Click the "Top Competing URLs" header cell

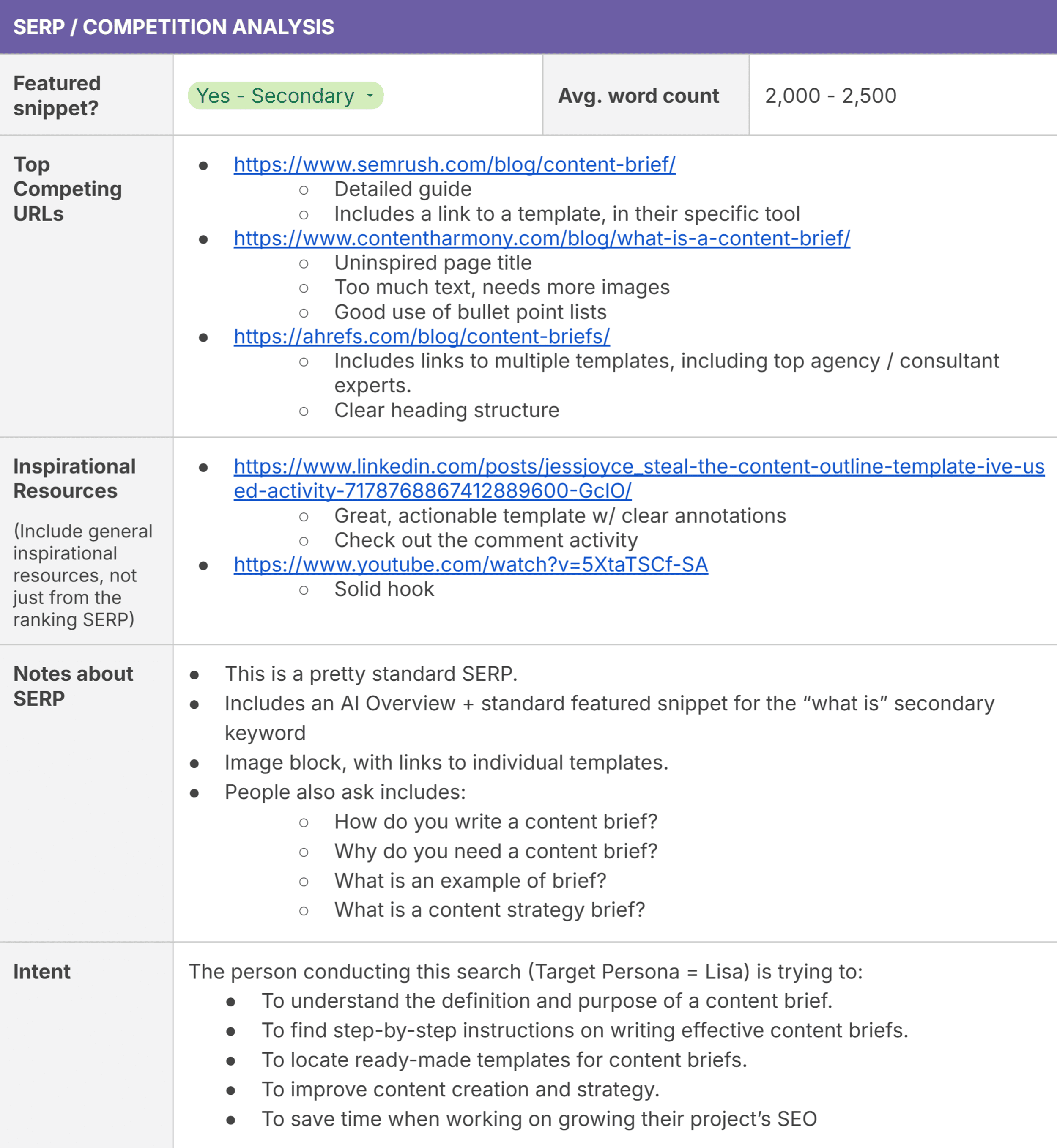tap(68, 189)
